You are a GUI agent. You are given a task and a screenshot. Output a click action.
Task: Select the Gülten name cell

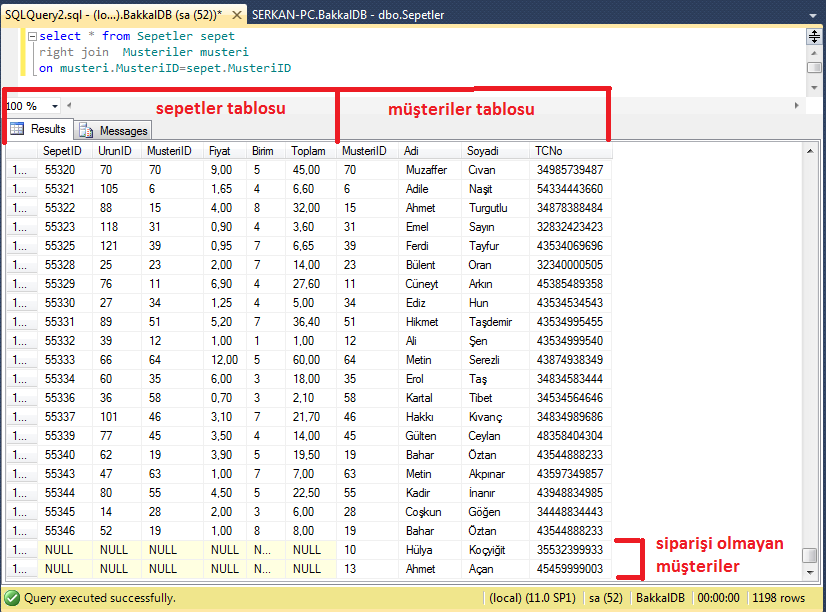430,436
